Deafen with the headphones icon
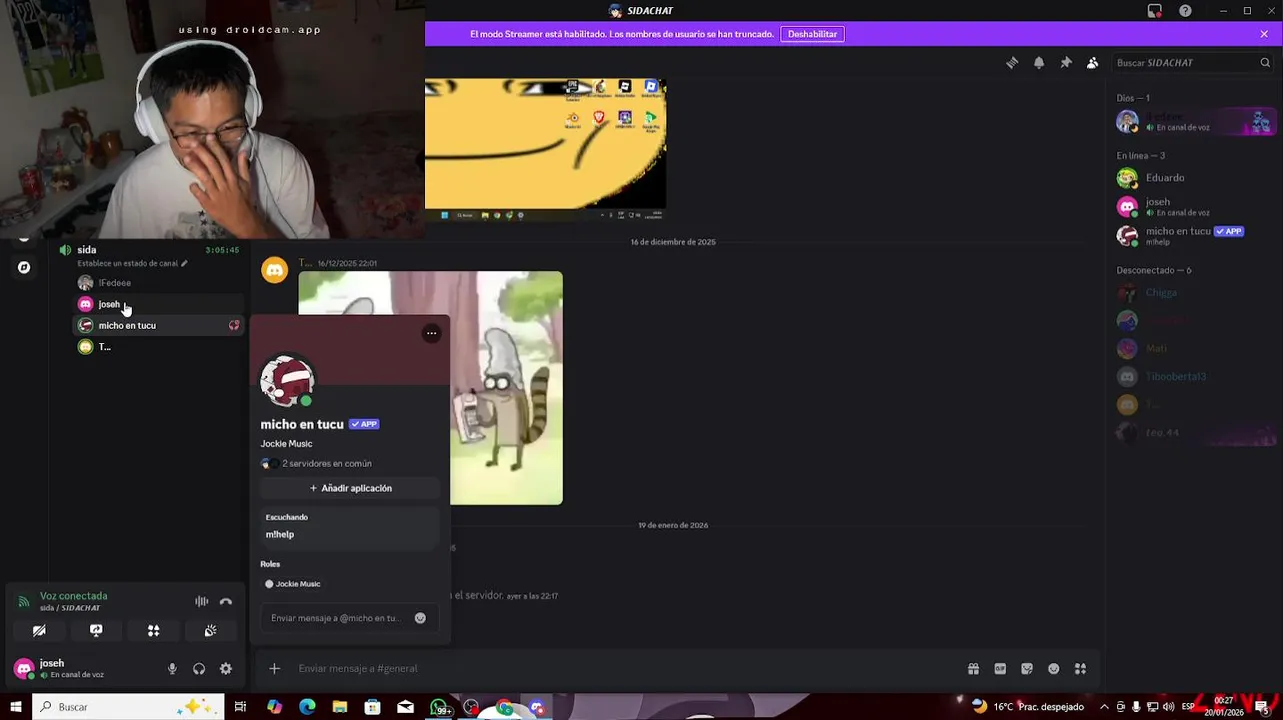This screenshot has height=720, width=1283. [199, 669]
